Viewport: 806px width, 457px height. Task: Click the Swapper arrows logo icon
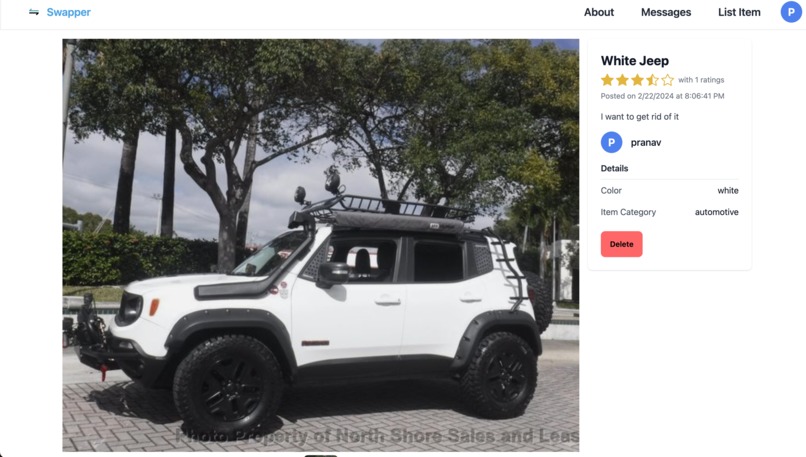pos(34,12)
